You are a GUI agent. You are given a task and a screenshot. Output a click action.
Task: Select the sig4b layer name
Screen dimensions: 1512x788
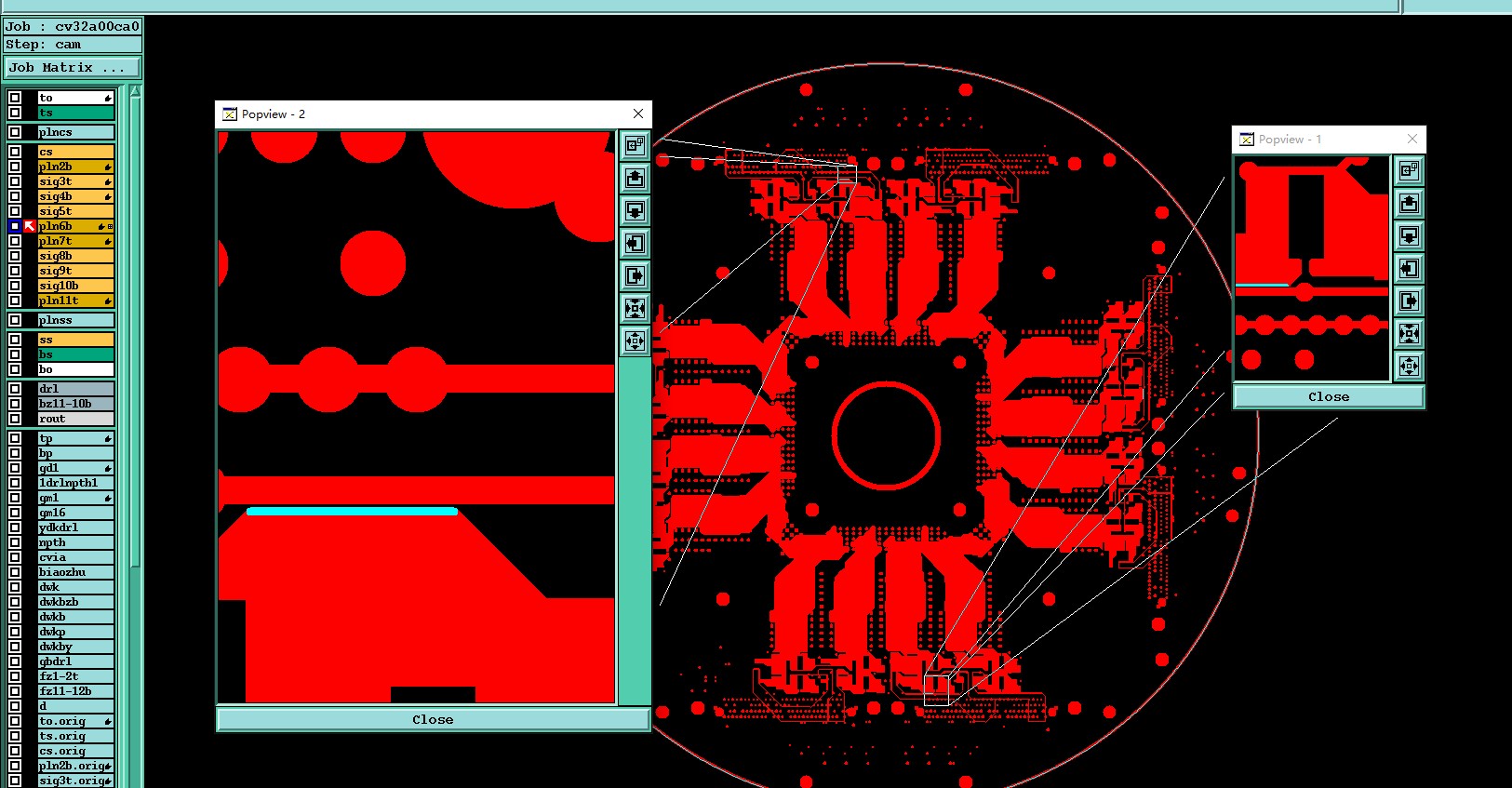click(x=75, y=196)
